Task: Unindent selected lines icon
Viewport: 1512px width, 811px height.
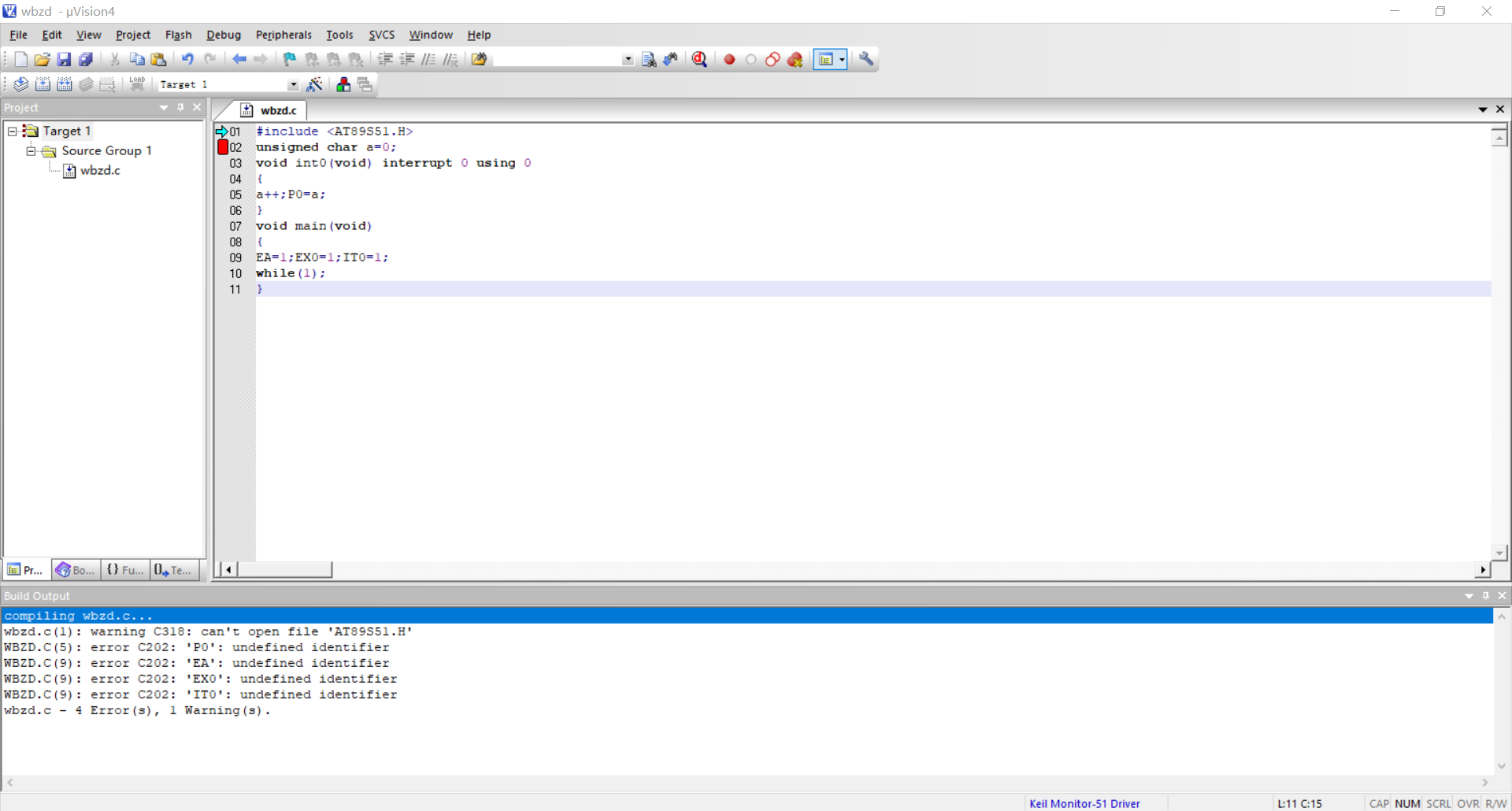Action: click(x=407, y=59)
